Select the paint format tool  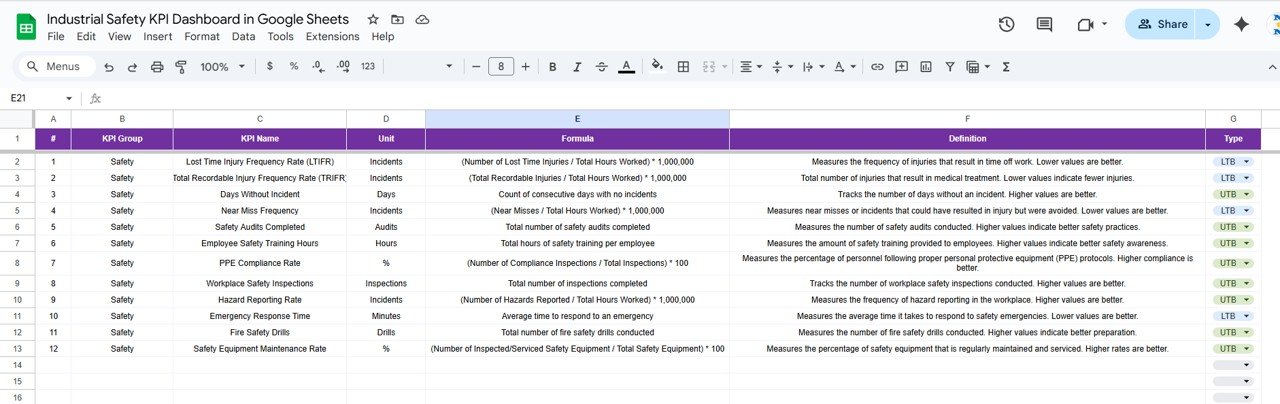tap(181, 67)
